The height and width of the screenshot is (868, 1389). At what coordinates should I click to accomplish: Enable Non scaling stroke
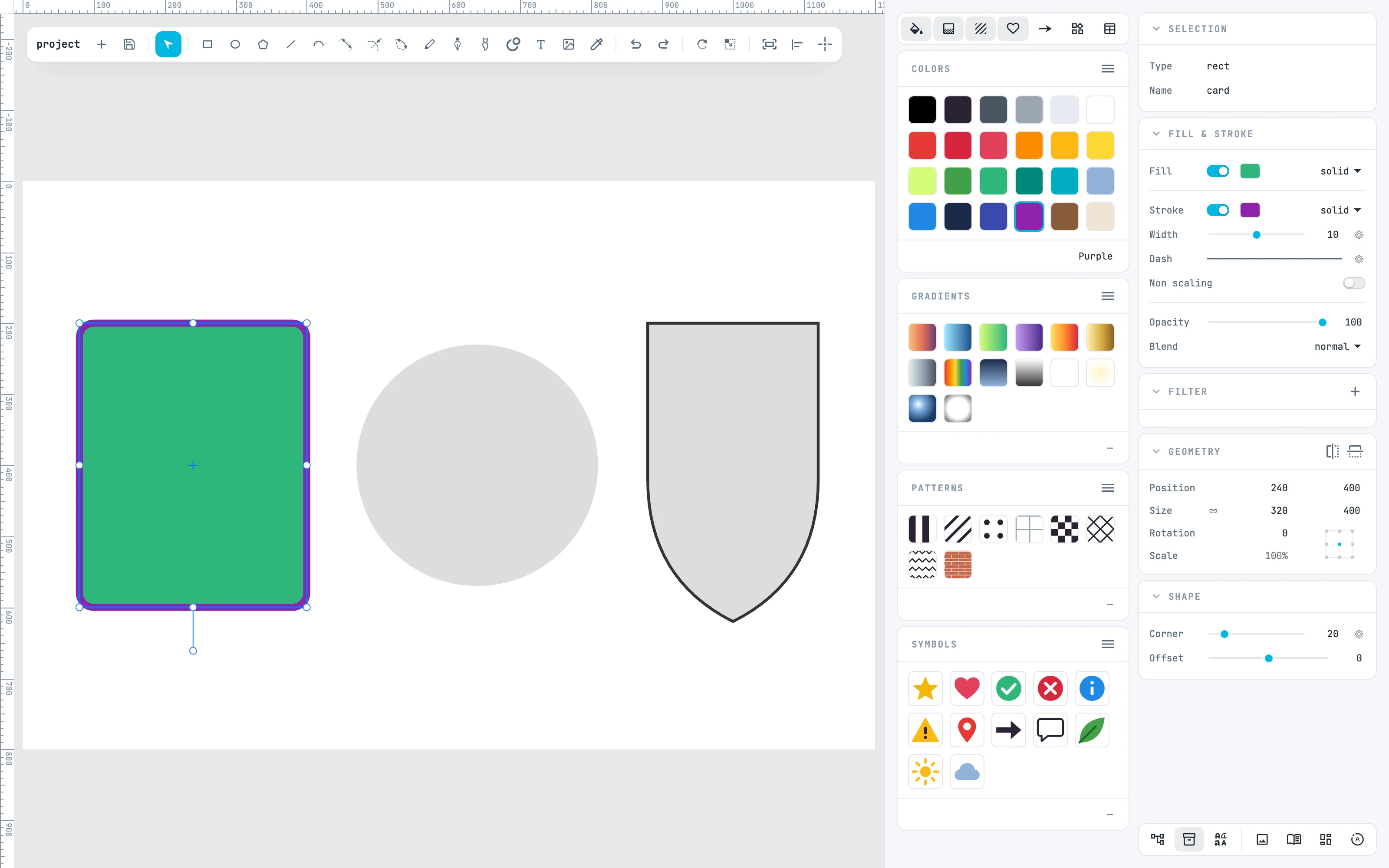(1354, 283)
